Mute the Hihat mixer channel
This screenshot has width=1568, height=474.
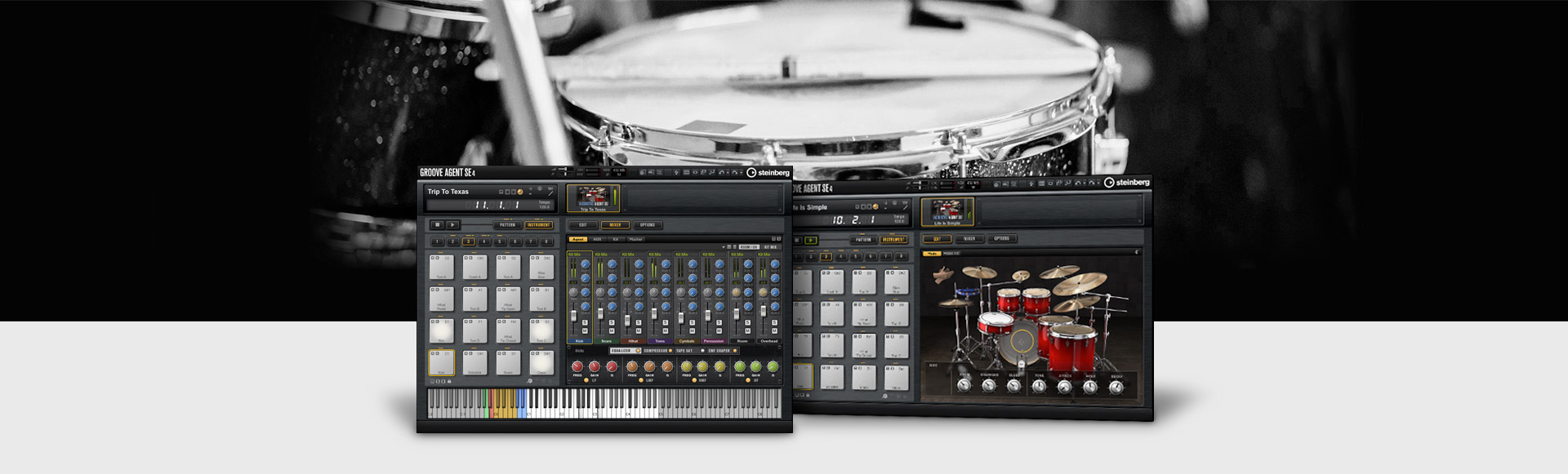click(x=639, y=331)
